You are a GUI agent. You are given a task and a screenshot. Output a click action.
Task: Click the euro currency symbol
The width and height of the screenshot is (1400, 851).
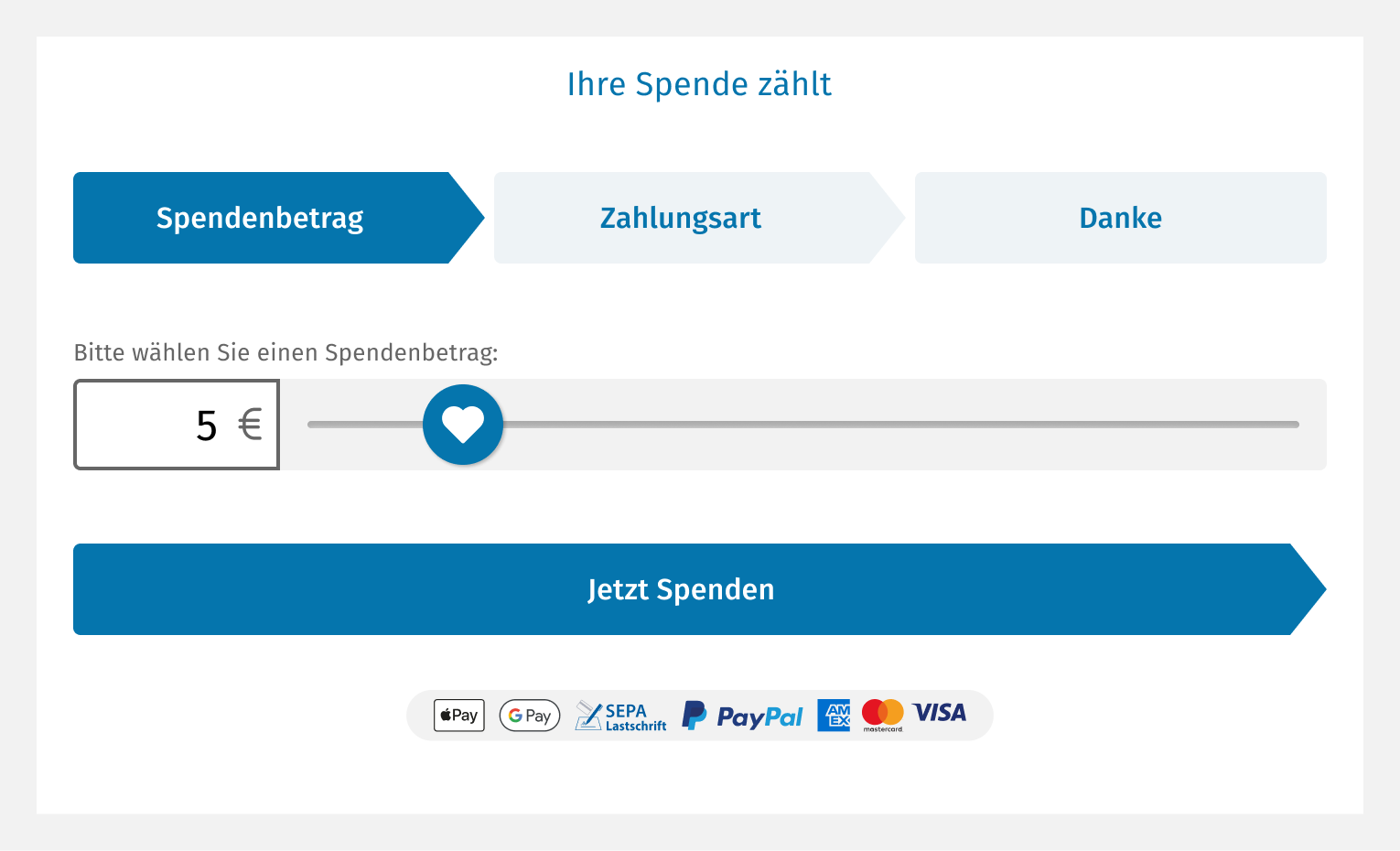pos(249,425)
